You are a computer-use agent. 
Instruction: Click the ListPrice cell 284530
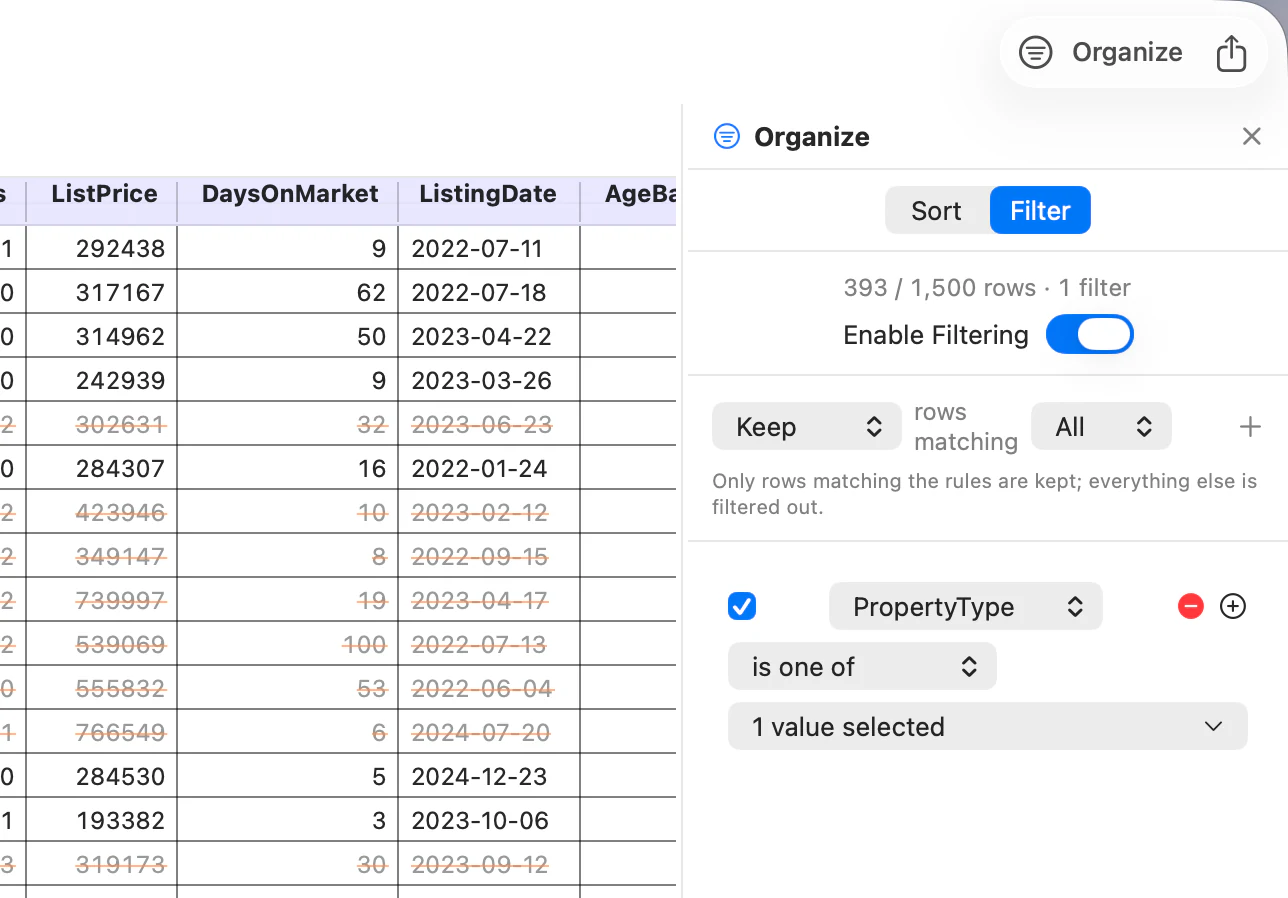coord(102,776)
